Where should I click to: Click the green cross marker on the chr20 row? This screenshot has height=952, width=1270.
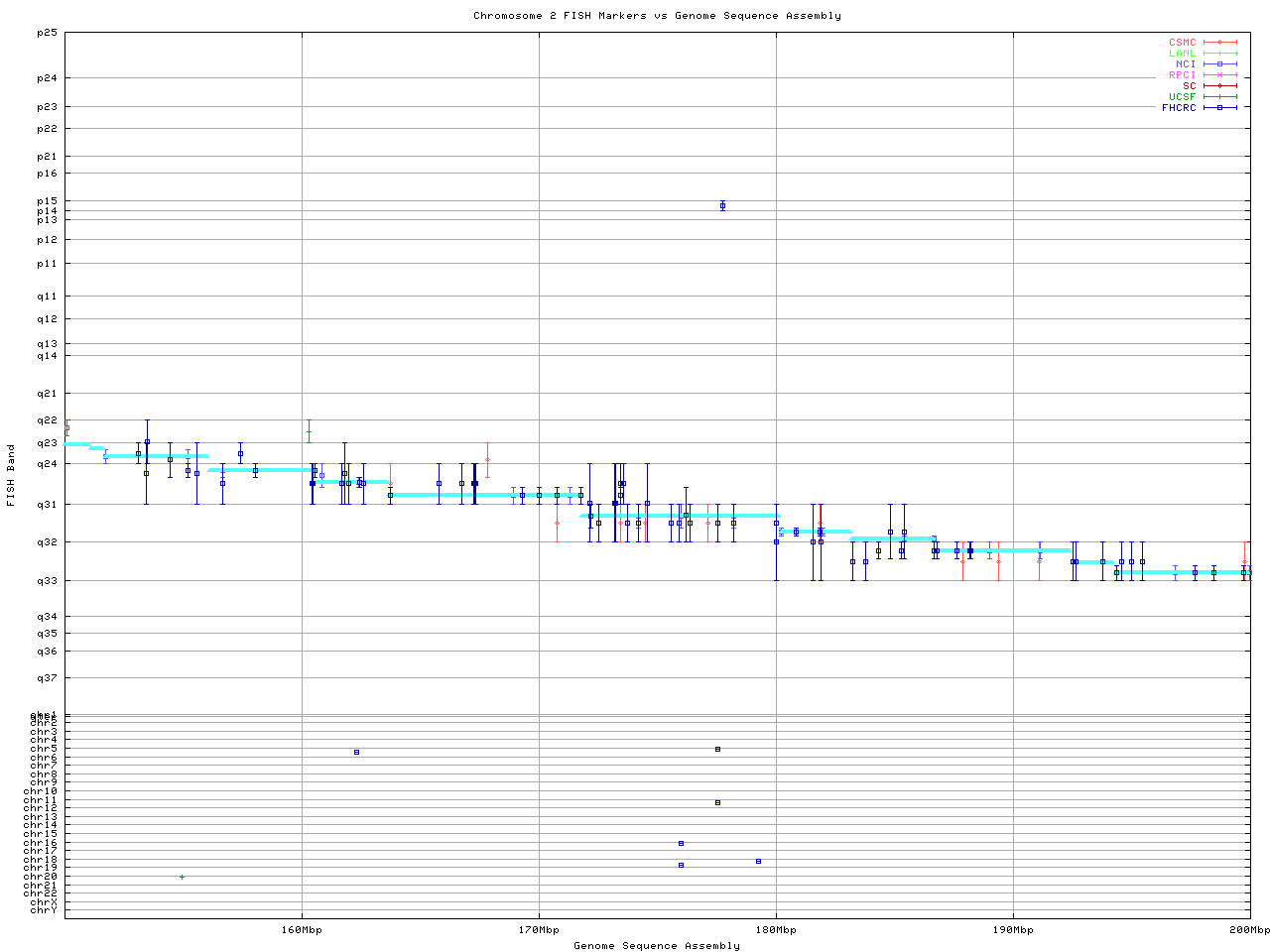click(182, 877)
